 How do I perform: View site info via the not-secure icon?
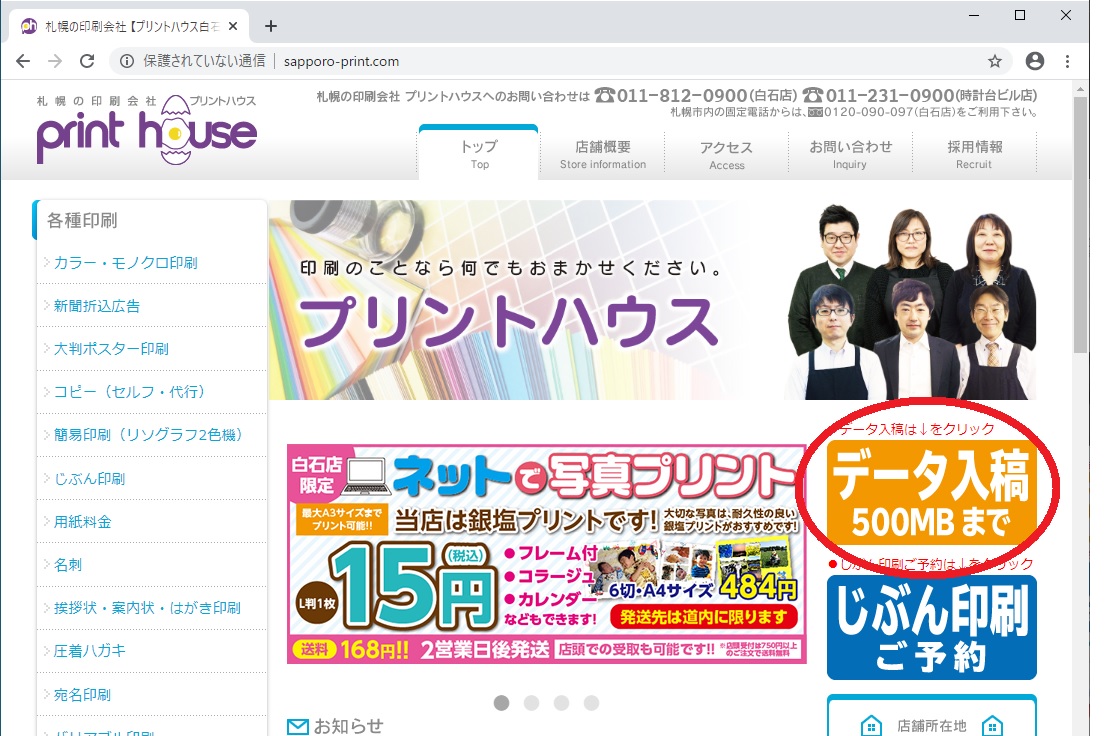coord(126,61)
